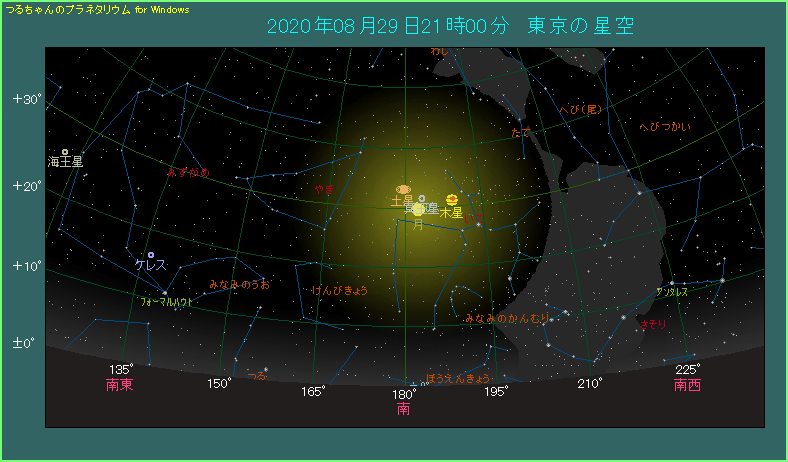Select the やぎ constellation name
The width and height of the screenshot is (788, 462).
click(323, 188)
